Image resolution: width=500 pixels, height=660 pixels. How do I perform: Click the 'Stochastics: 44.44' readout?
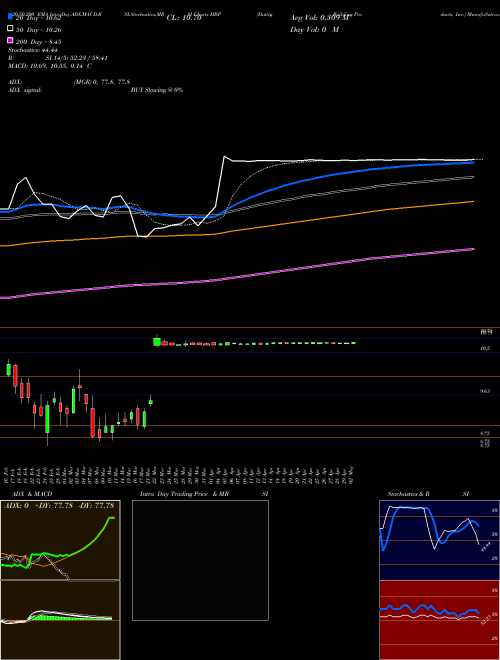(32, 50)
